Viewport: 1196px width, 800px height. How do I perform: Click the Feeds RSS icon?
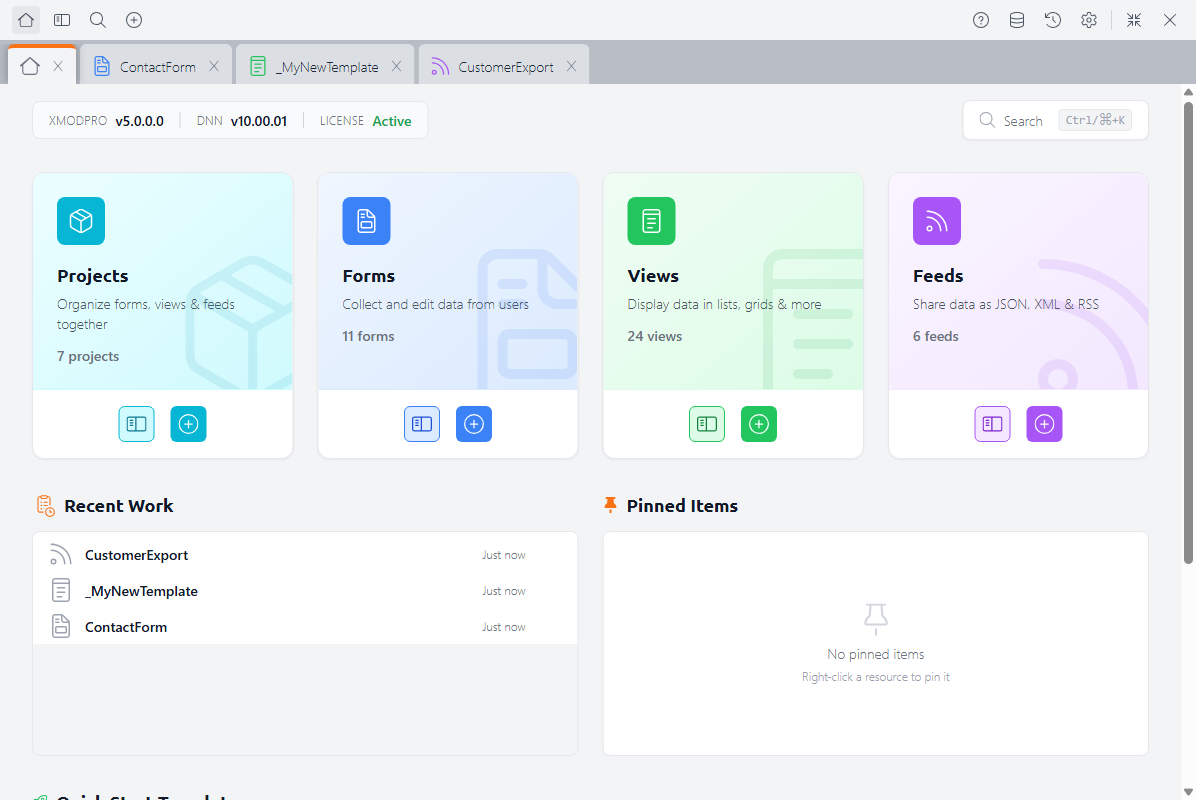(937, 221)
